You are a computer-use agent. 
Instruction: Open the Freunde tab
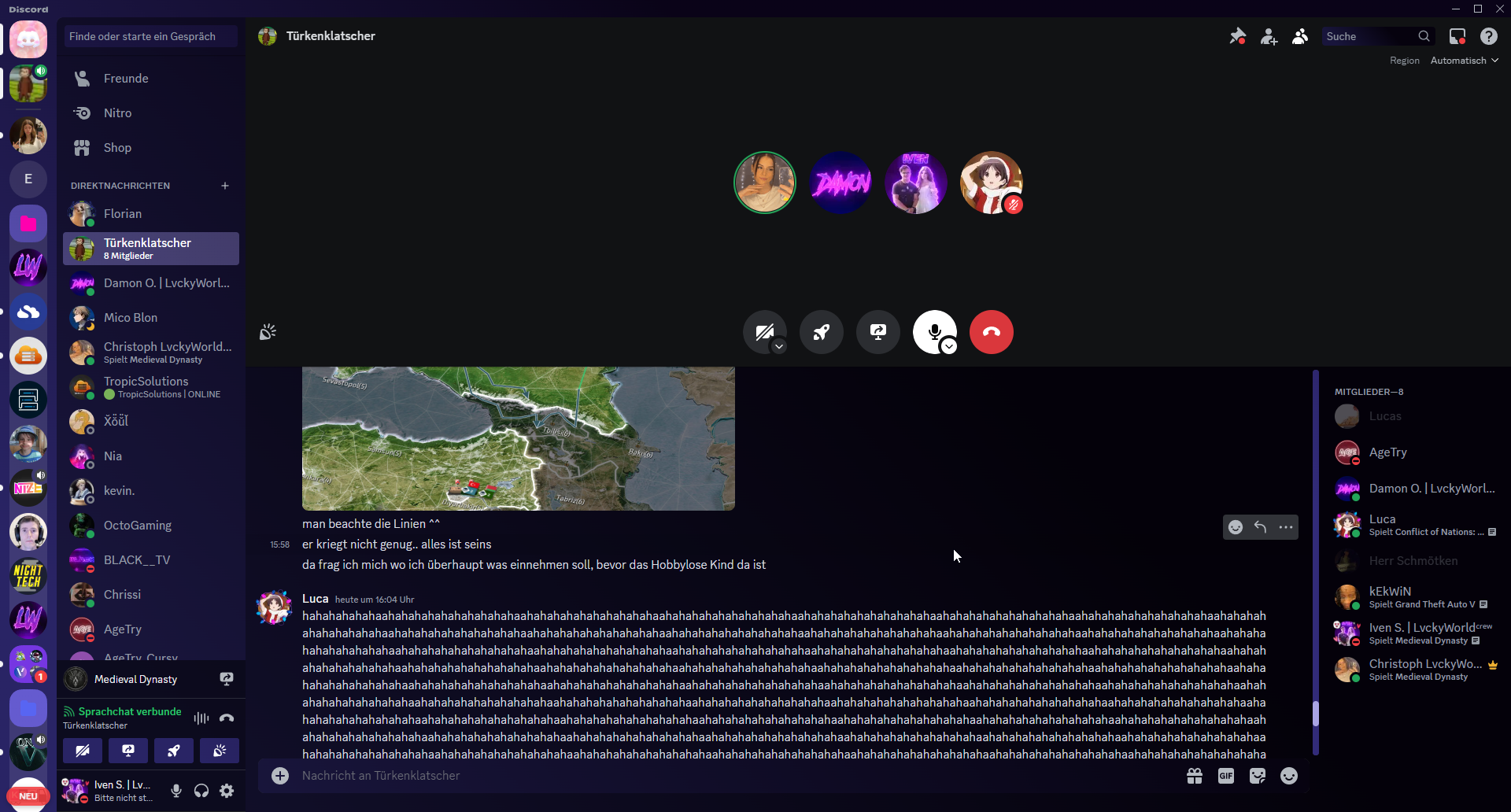126,79
